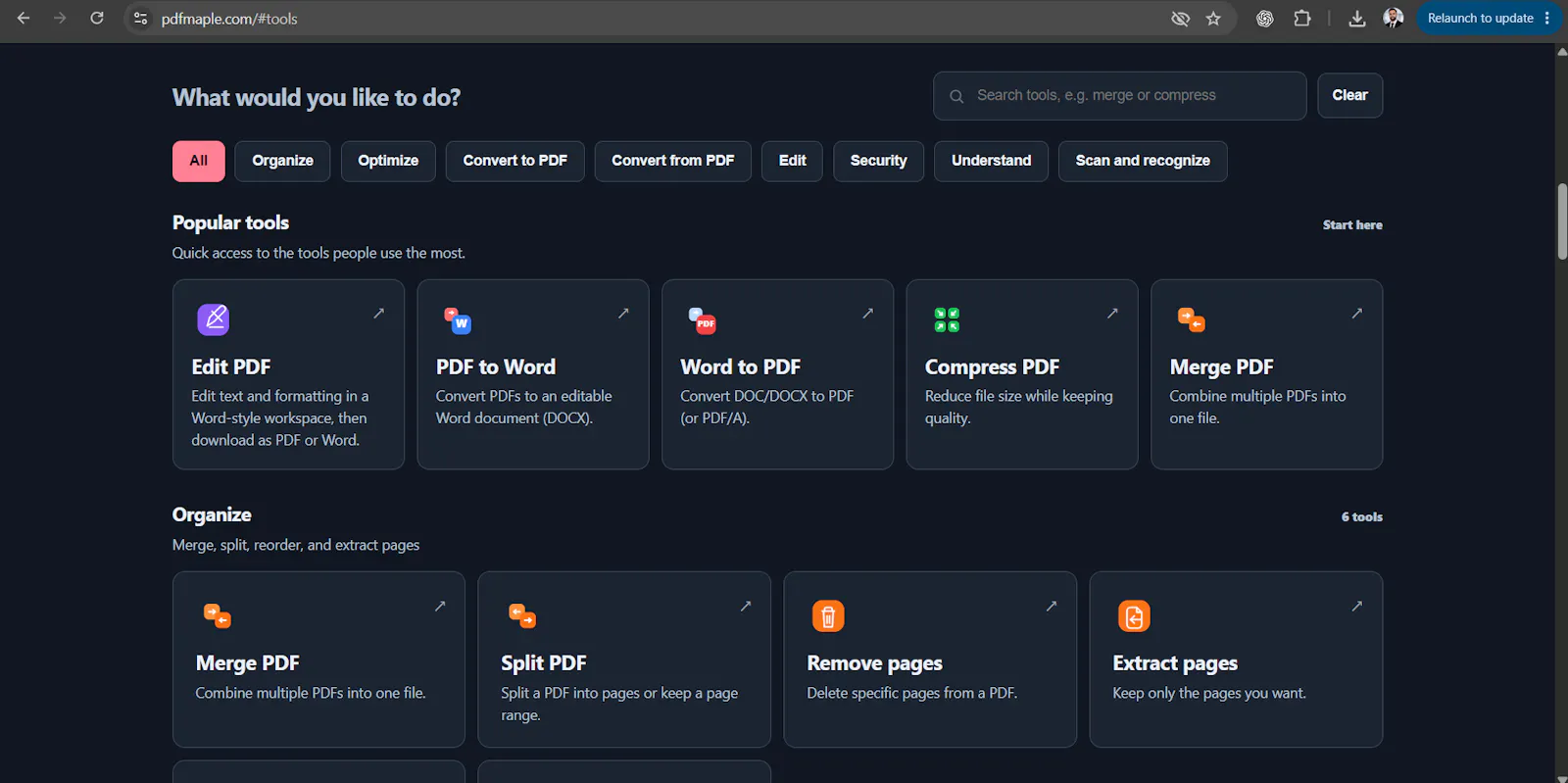
Task: Select the Optimize filter tab
Action: (x=388, y=161)
